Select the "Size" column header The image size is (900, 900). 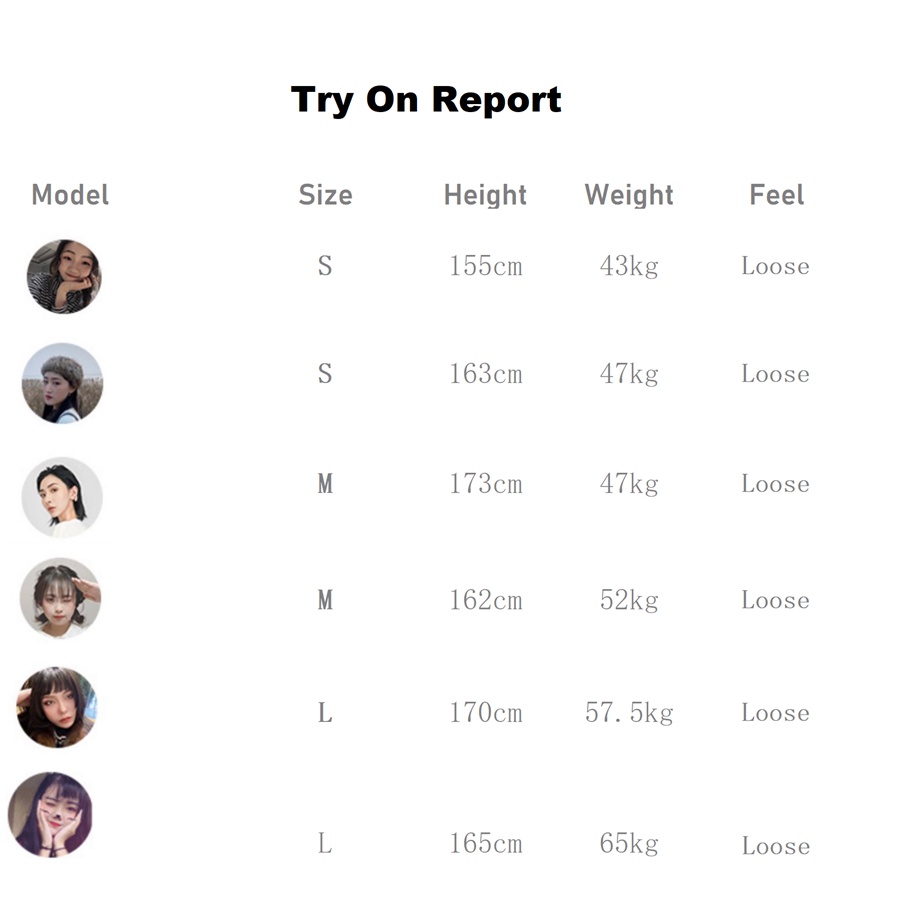pos(325,195)
